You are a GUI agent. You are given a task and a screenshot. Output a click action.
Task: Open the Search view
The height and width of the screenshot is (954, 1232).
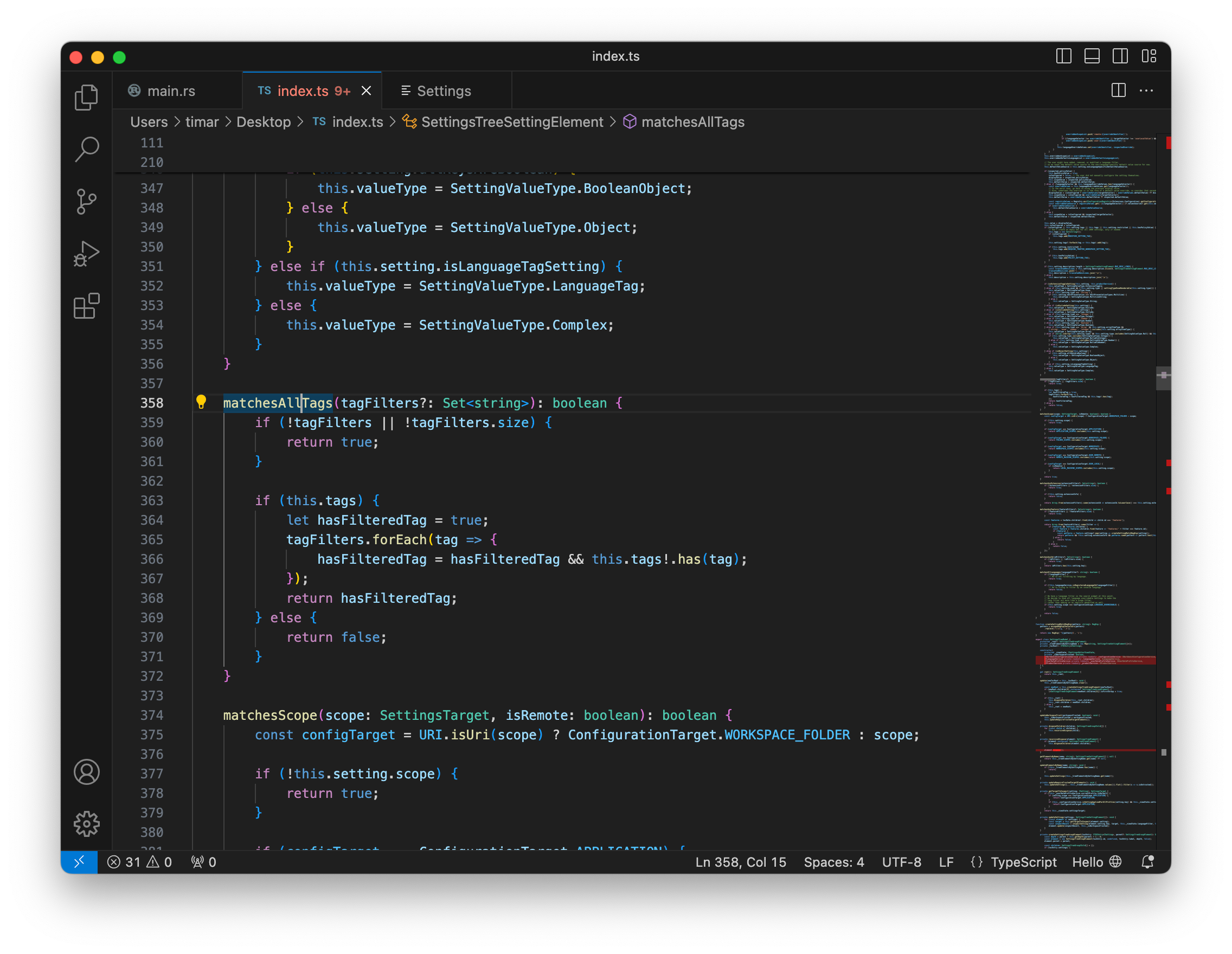point(87,149)
